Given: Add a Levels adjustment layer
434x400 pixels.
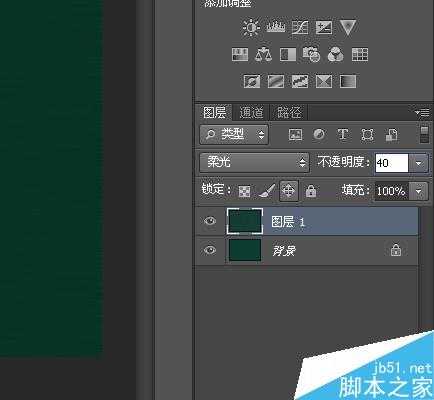Looking at the screenshot, I should tap(276, 27).
